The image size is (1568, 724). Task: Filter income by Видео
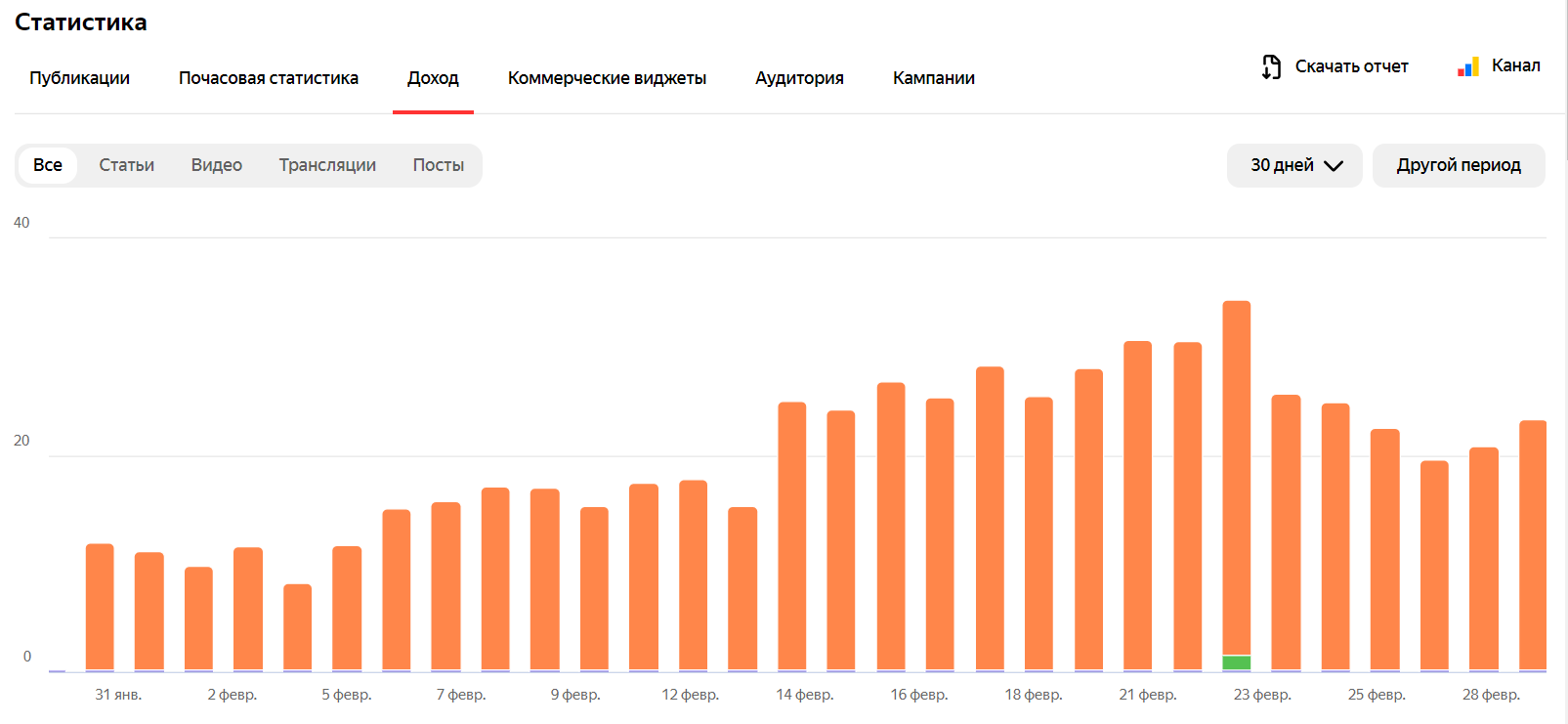click(217, 165)
